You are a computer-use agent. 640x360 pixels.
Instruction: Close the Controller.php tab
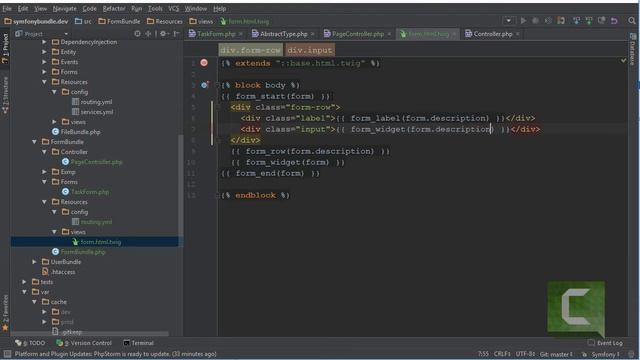(x=518, y=34)
